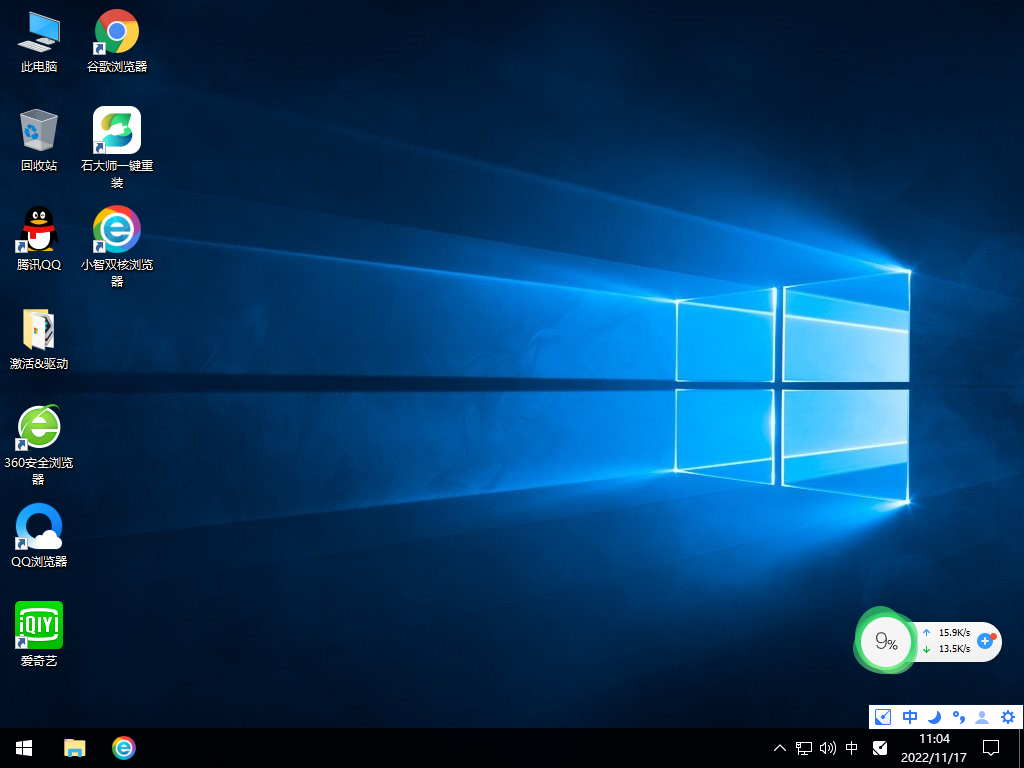Open the Windows Start menu

tap(22, 748)
